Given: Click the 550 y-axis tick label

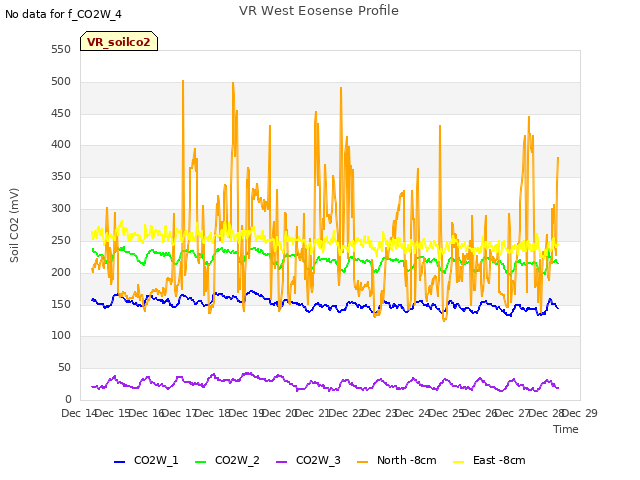Looking at the screenshot, I should pyautogui.click(x=61, y=49).
